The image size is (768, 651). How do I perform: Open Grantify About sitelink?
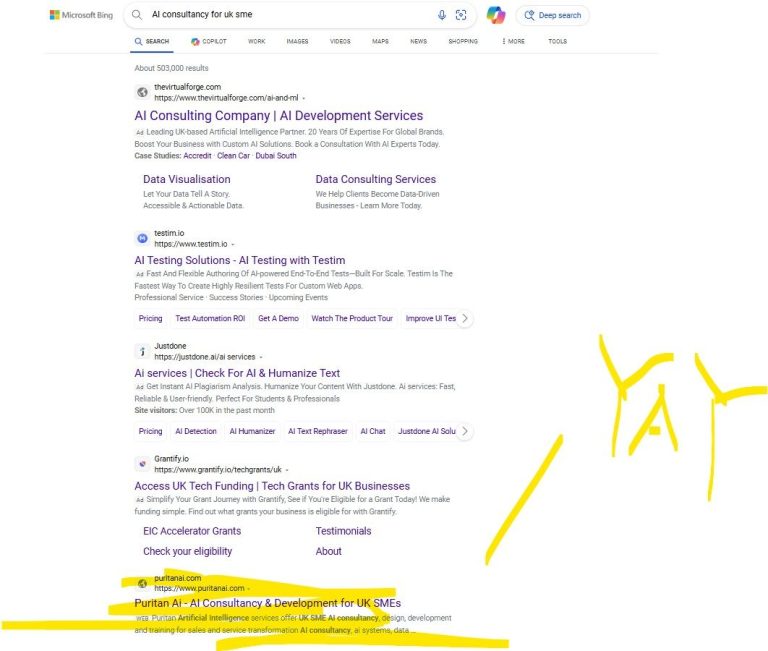329,551
